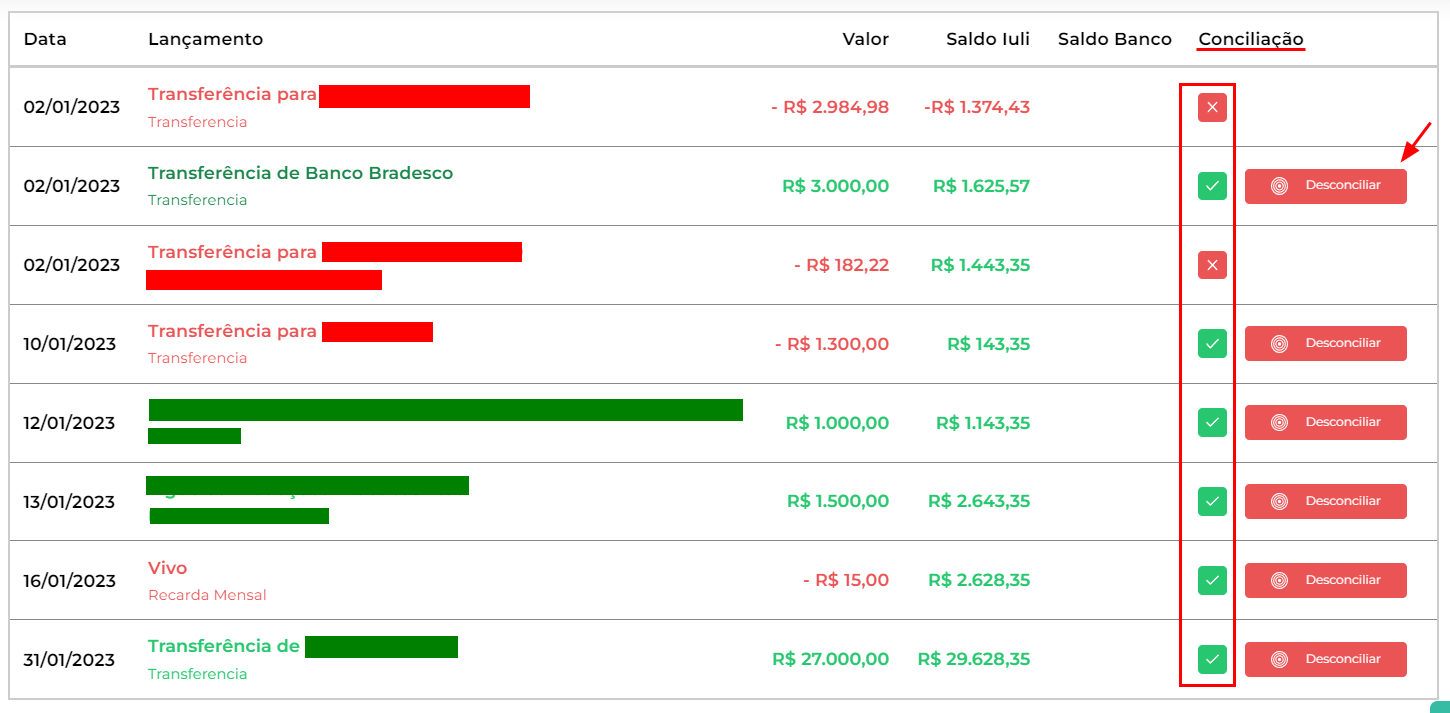Click green check icon for 13/01/2023 entry
This screenshot has width=1450, height=713.
[x=1212, y=501]
